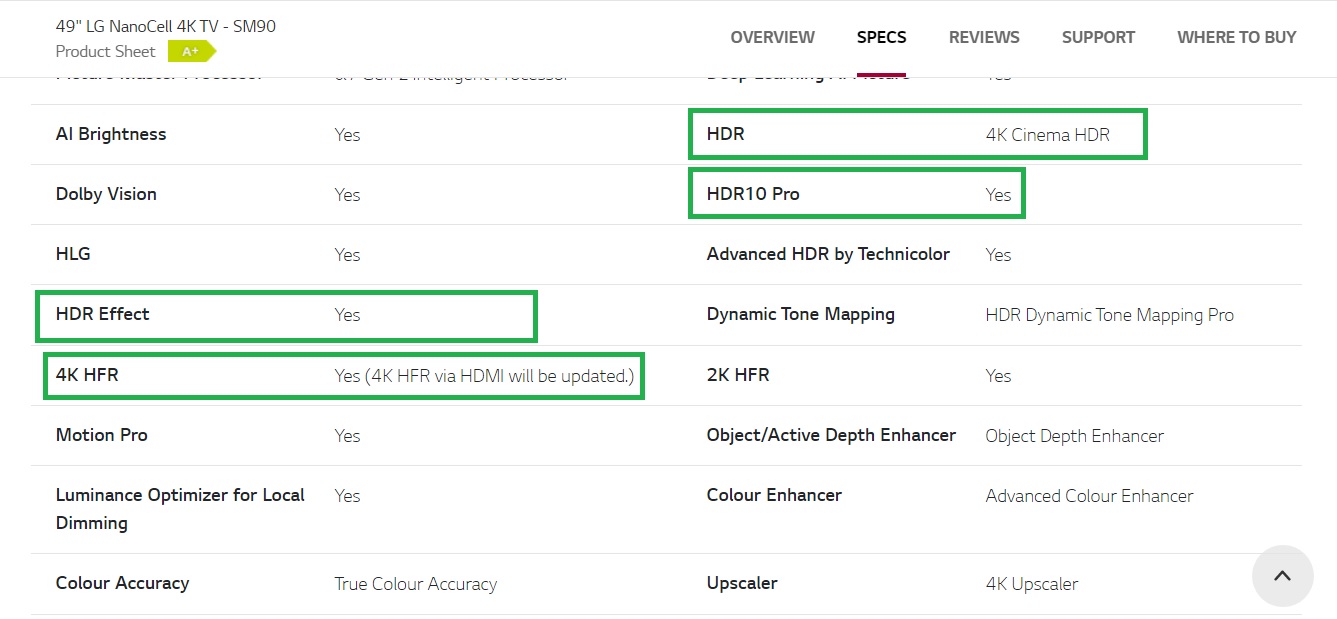Open the Product Sheet link

(x=106, y=52)
